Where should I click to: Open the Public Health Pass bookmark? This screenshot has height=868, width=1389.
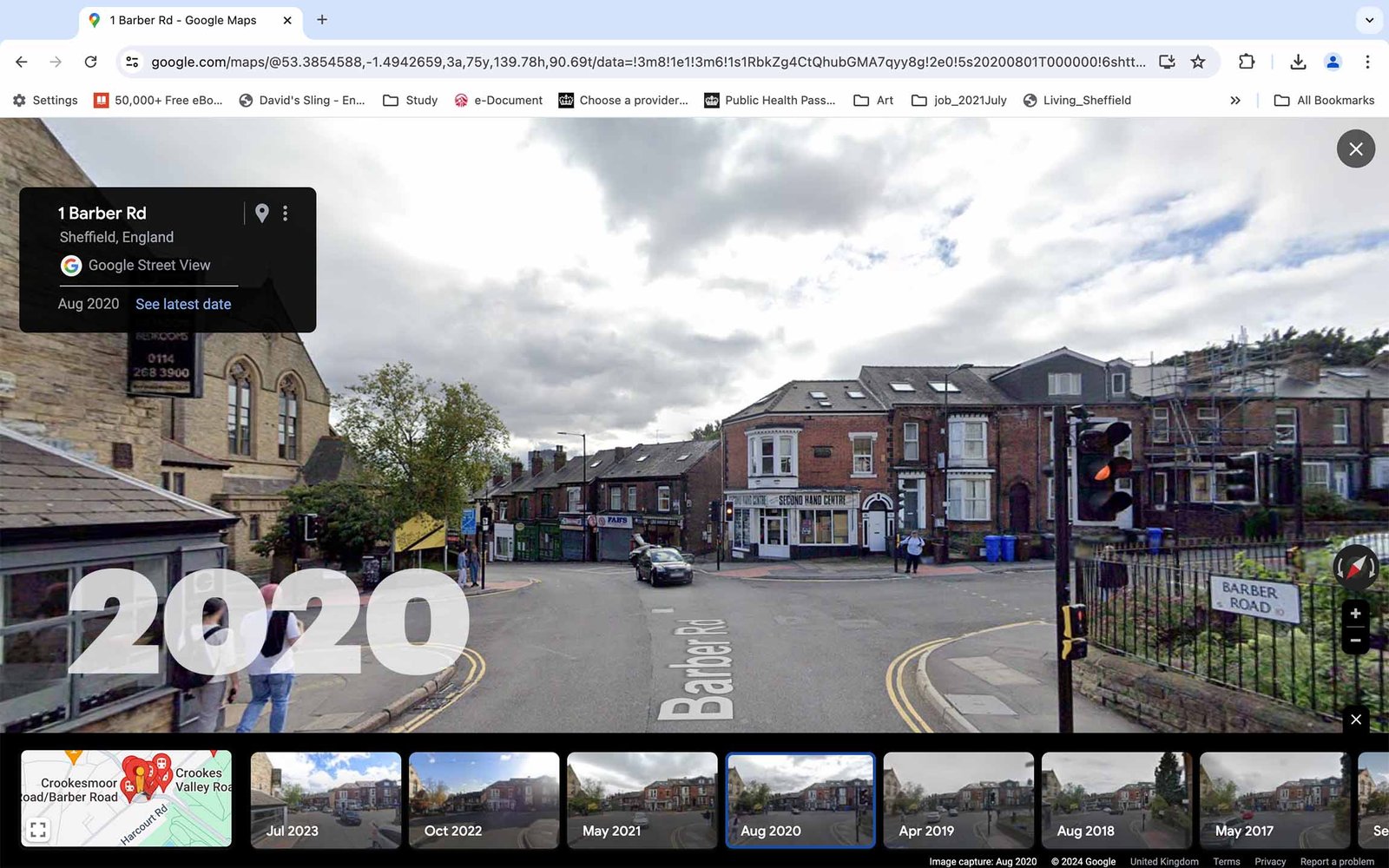click(x=770, y=100)
